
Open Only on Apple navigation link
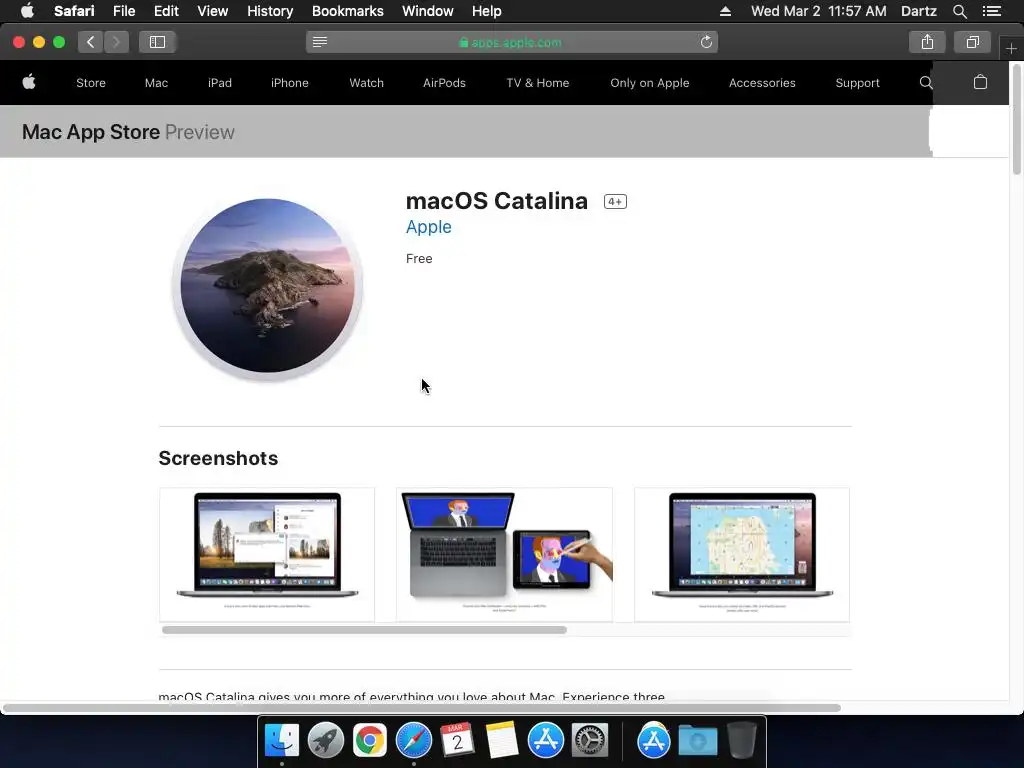649,83
